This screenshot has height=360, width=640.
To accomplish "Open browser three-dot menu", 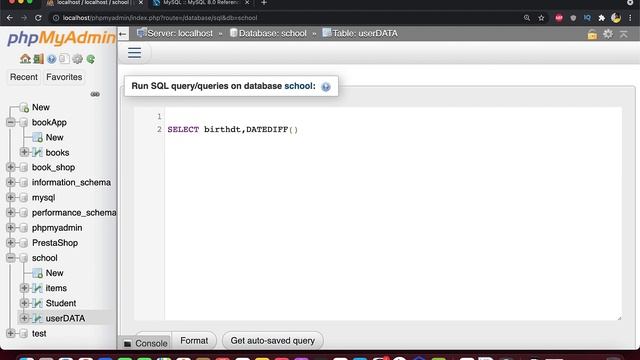I will point(631,18).
